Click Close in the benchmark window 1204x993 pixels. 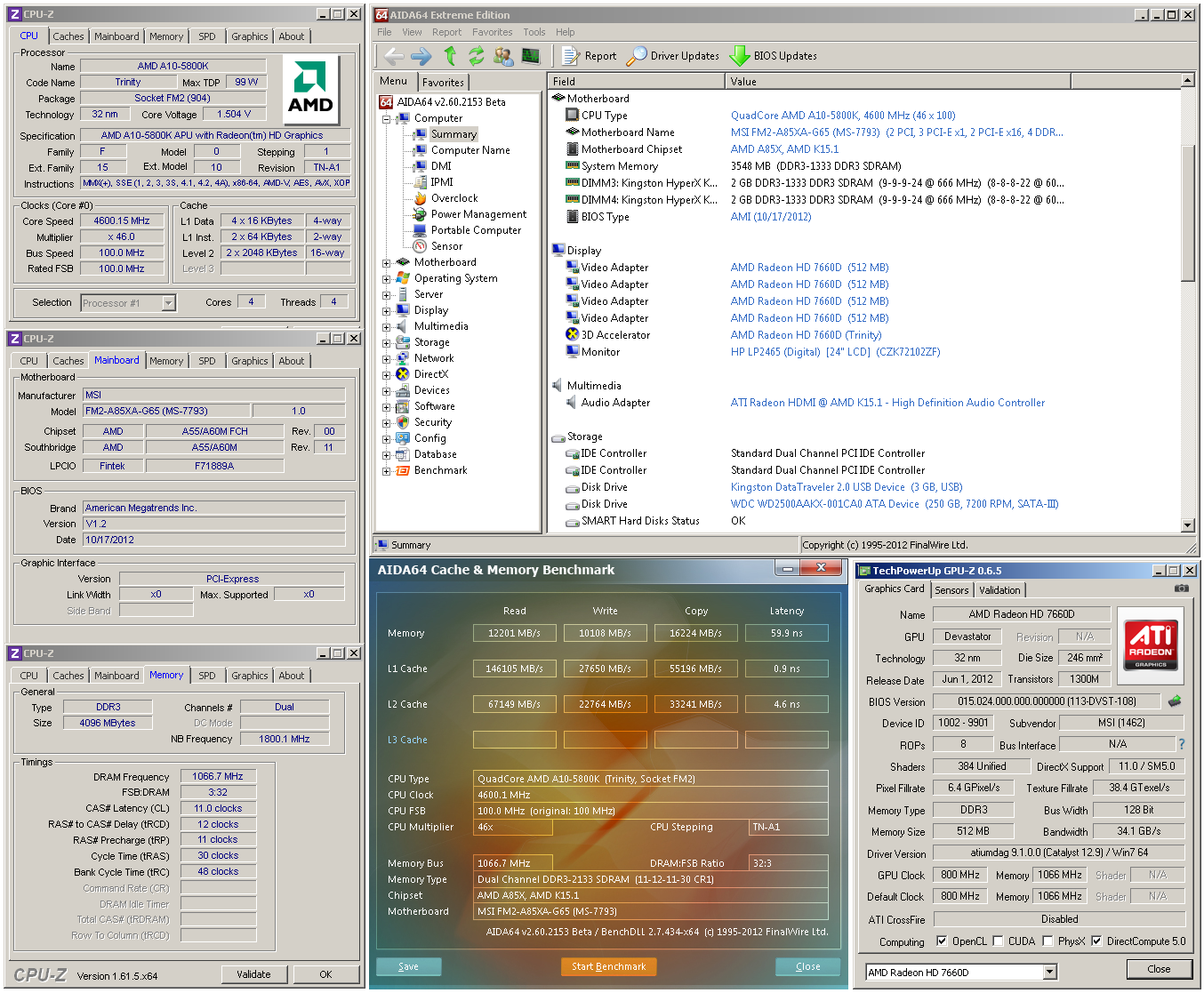(807, 966)
